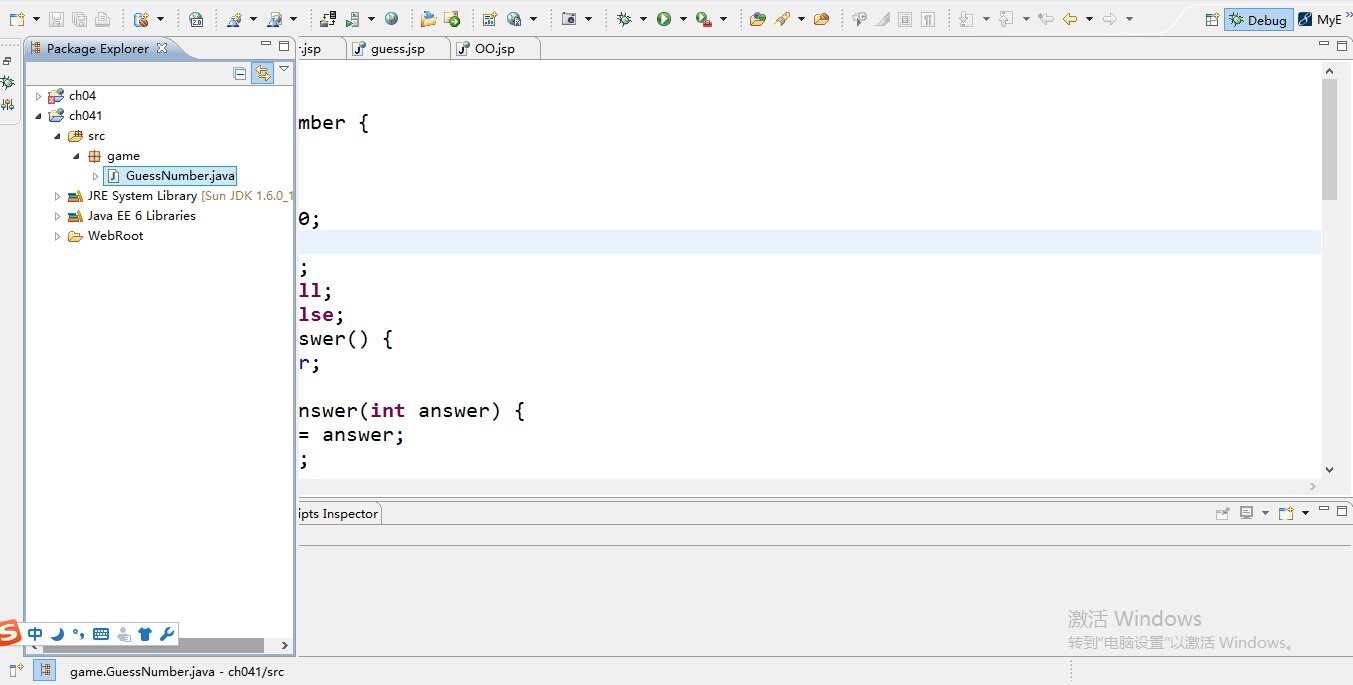Screen dimensions: 1353x685
Task: Collapse the src folder node
Action: 57,136
